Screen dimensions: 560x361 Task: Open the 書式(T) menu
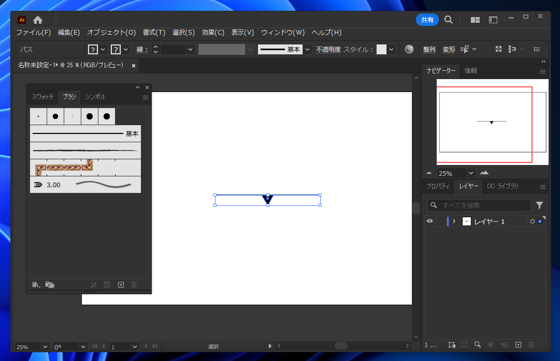point(154,32)
